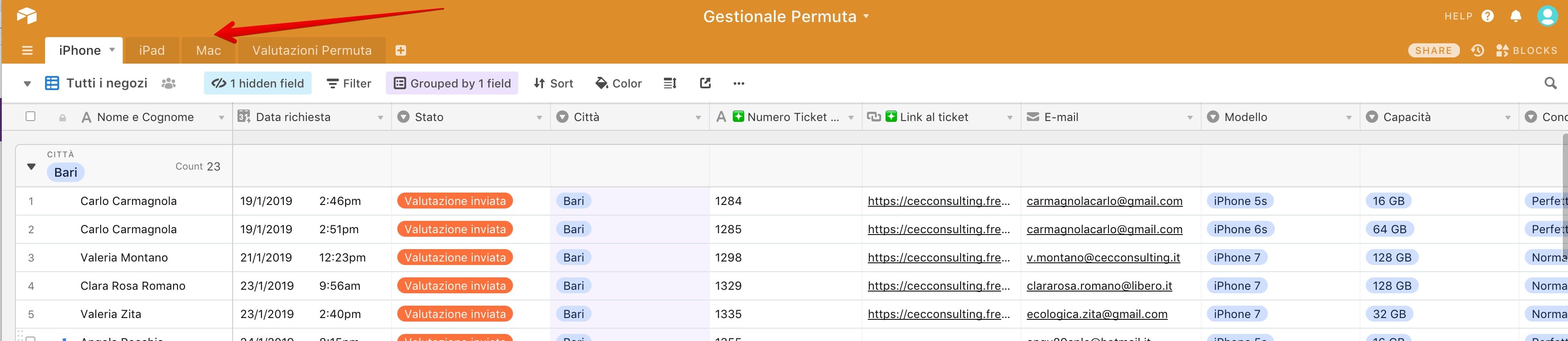Screen dimensions: 1568x341
Task: Open the notifications bell
Action: [x=1515, y=16]
